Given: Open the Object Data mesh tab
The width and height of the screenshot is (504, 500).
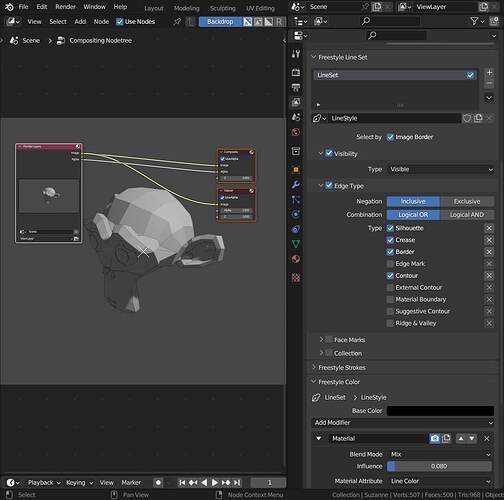Looking at the screenshot, I should 296,244.
